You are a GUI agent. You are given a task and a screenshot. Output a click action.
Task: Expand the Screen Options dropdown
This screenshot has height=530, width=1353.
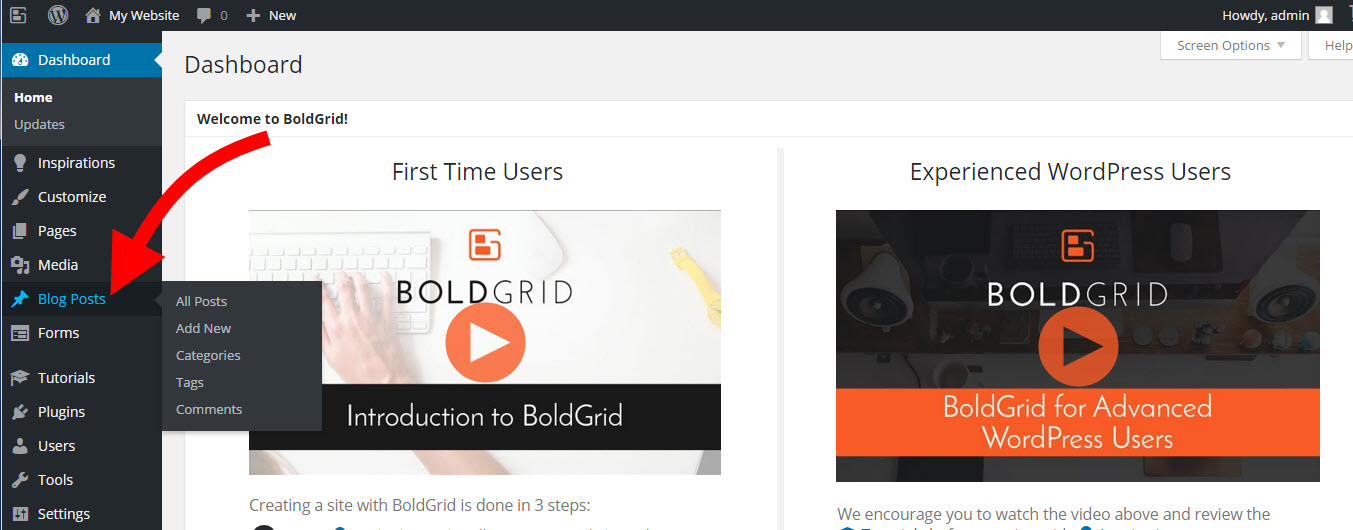[x=1231, y=45]
